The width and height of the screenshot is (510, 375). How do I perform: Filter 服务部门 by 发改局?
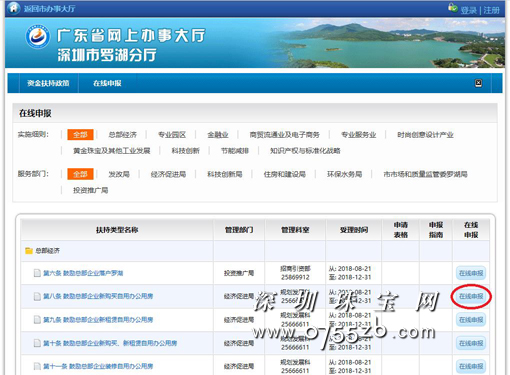point(119,174)
